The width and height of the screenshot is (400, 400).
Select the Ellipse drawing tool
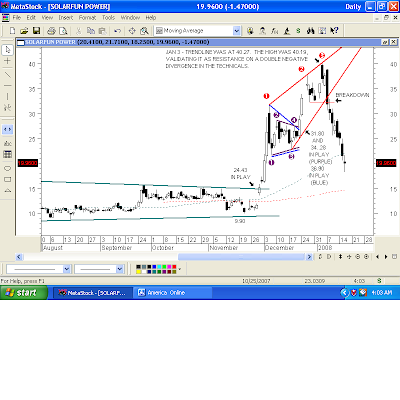[7, 168]
